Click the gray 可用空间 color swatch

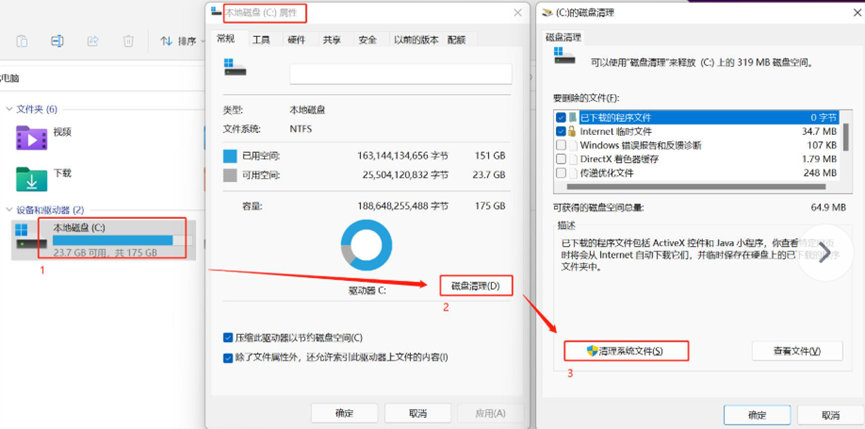(230, 175)
